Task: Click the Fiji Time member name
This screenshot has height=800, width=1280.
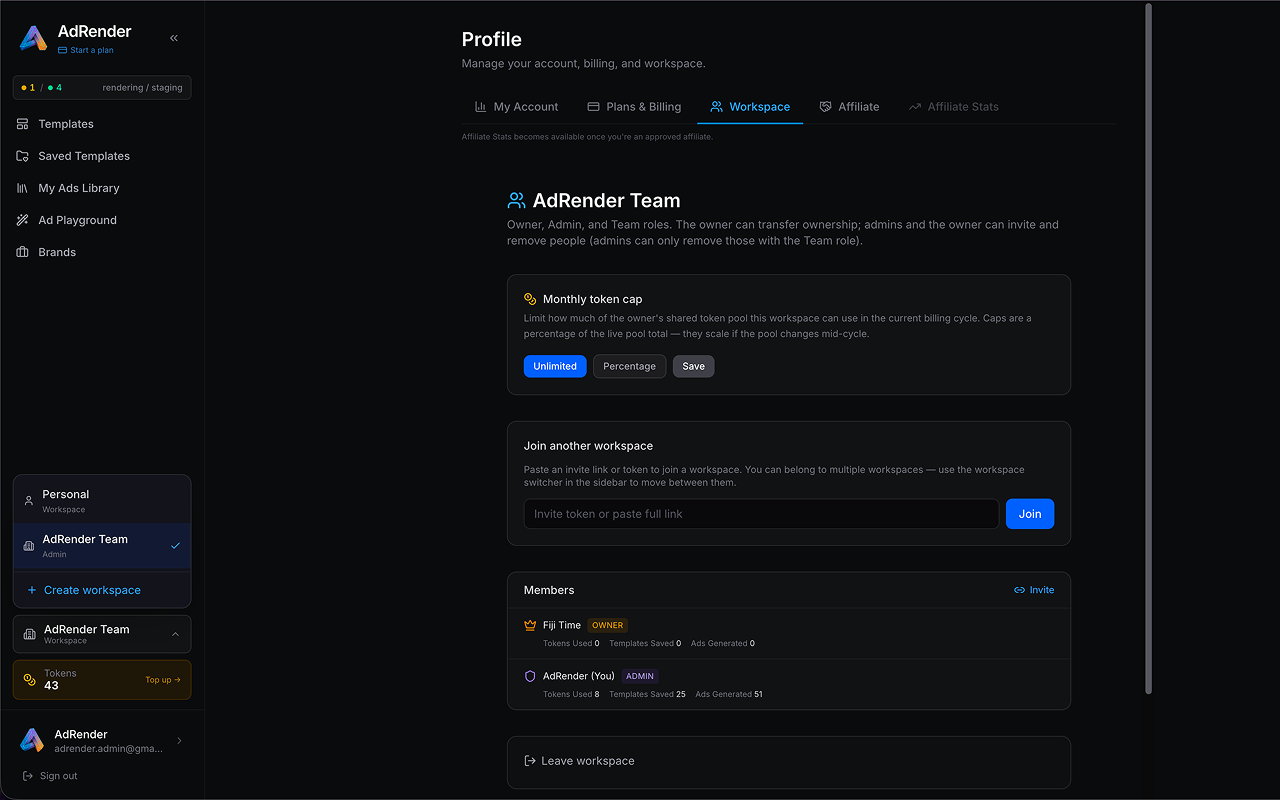Action: pos(562,625)
